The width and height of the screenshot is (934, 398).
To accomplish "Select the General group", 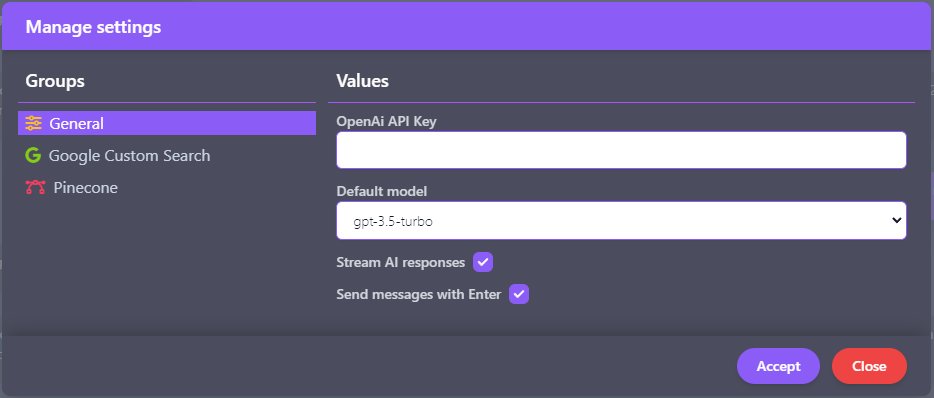I will click(167, 123).
